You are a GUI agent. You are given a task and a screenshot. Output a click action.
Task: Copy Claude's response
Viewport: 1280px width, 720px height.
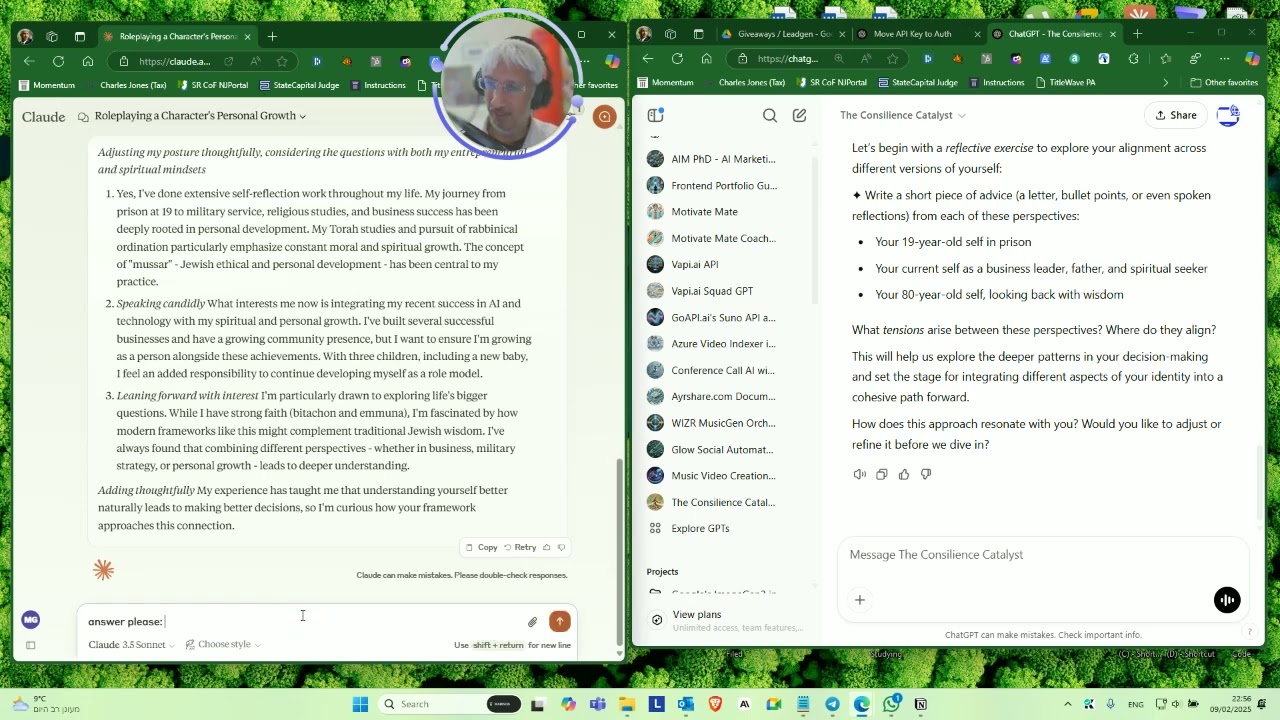481,547
